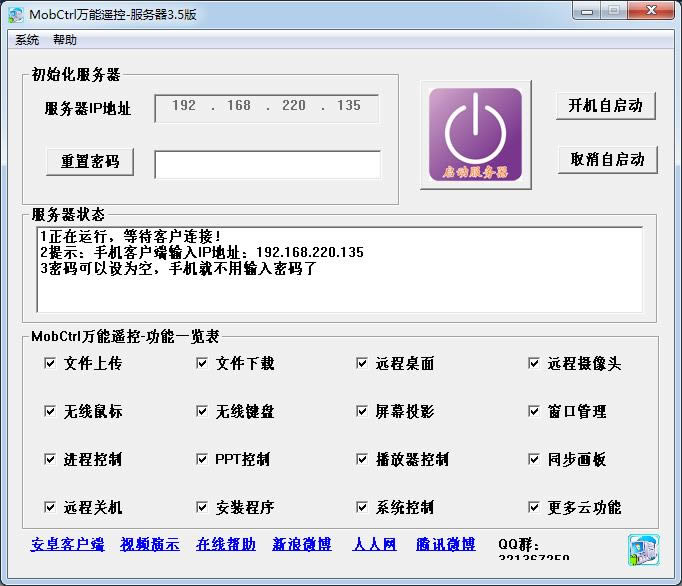
Task: Click the computer icon at bottom right
Action: point(642,549)
